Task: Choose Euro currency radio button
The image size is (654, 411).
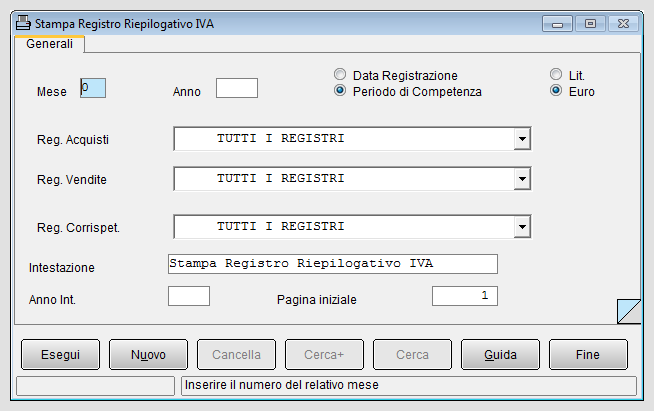Action: point(556,91)
